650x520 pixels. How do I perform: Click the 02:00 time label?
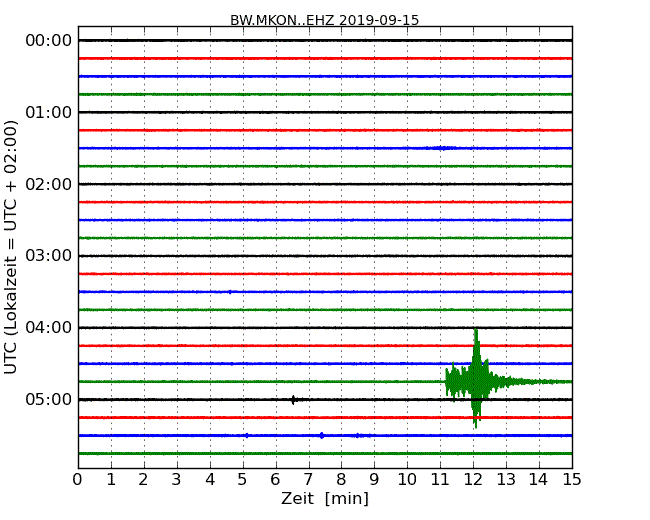pyautogui.click(x=49, y=184)
